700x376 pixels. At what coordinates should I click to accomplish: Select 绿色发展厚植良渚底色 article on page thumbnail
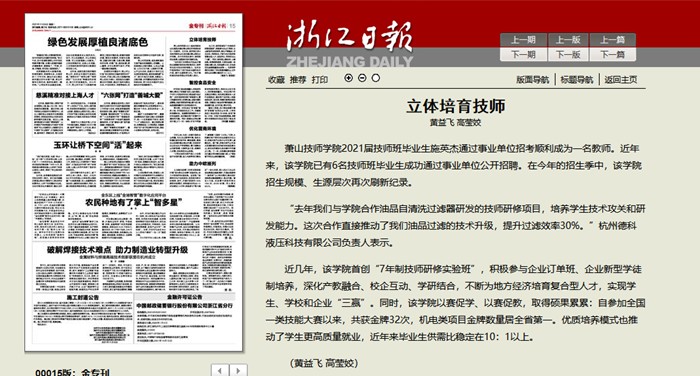(x=98, y=42)
